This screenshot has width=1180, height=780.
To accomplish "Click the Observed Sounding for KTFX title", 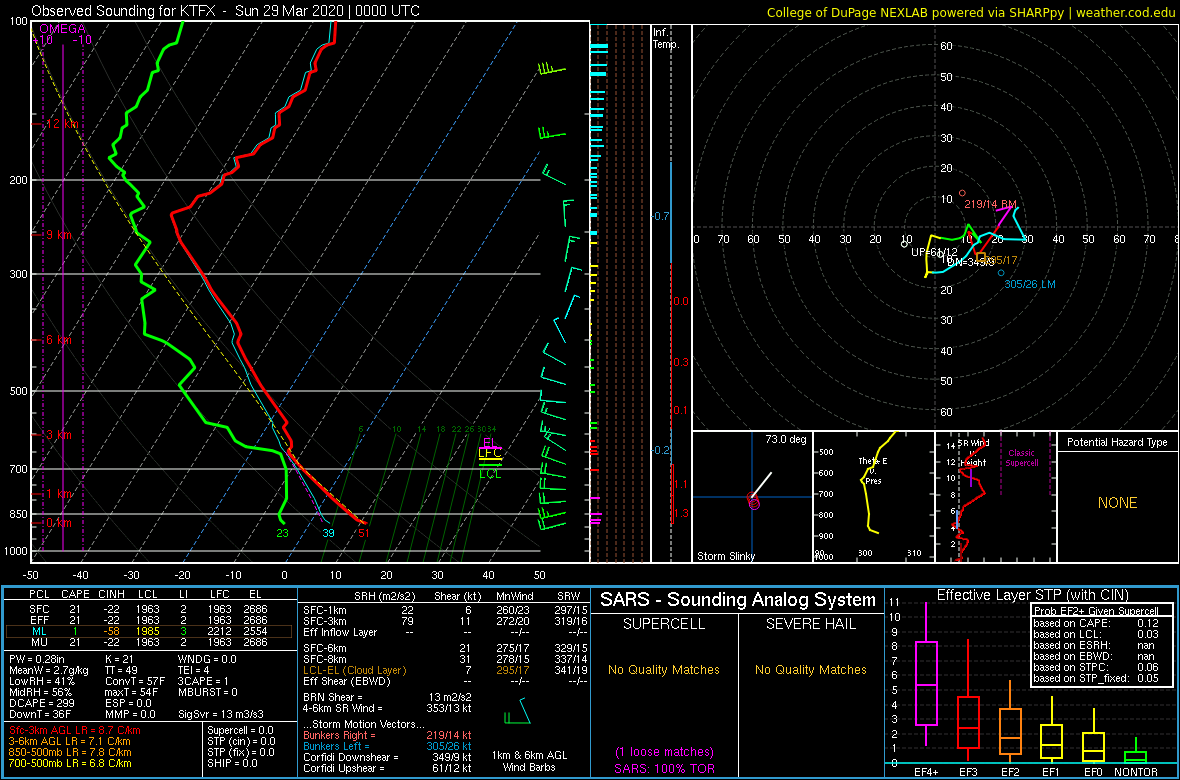I will pos(226,11).
